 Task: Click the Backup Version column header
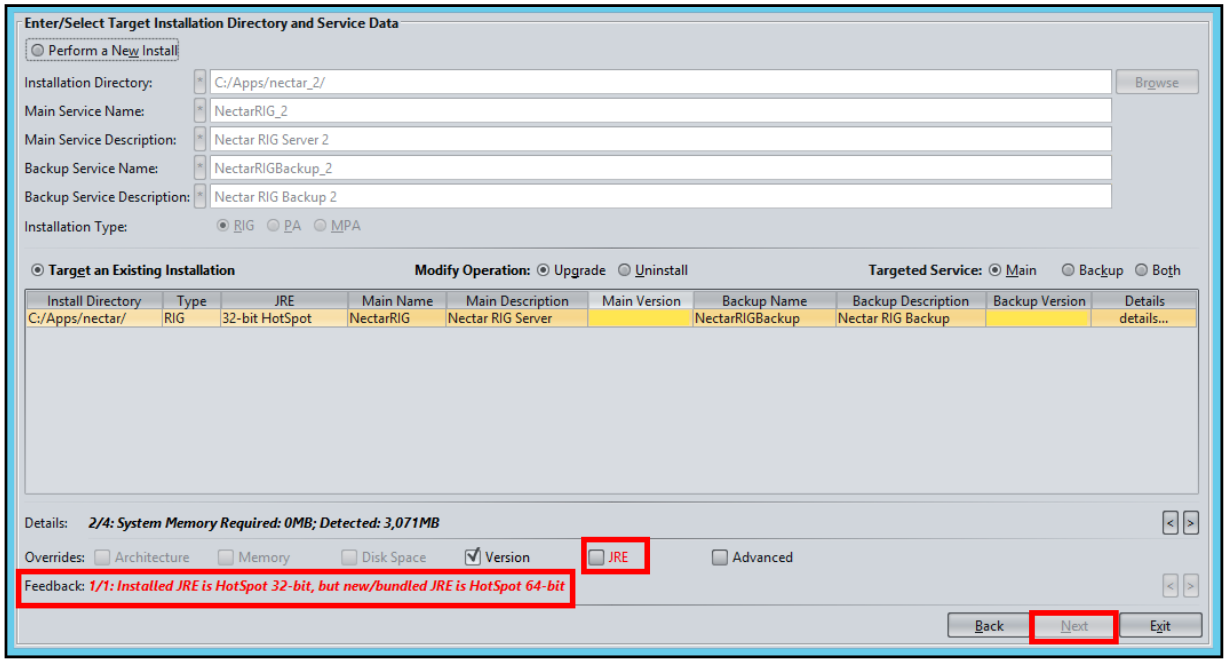(x=1039, y=301)
